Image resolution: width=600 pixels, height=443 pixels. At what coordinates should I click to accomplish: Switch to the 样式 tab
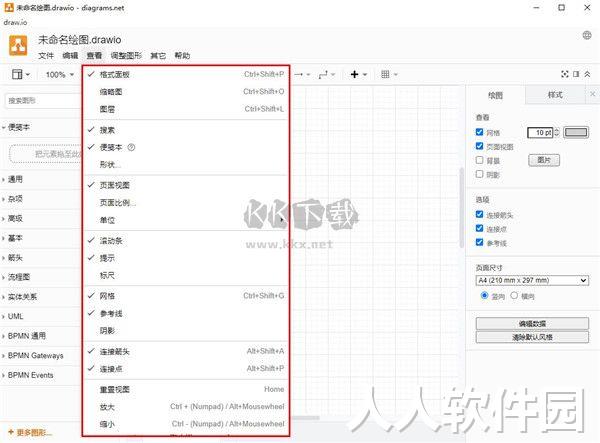tap(555, 94)
